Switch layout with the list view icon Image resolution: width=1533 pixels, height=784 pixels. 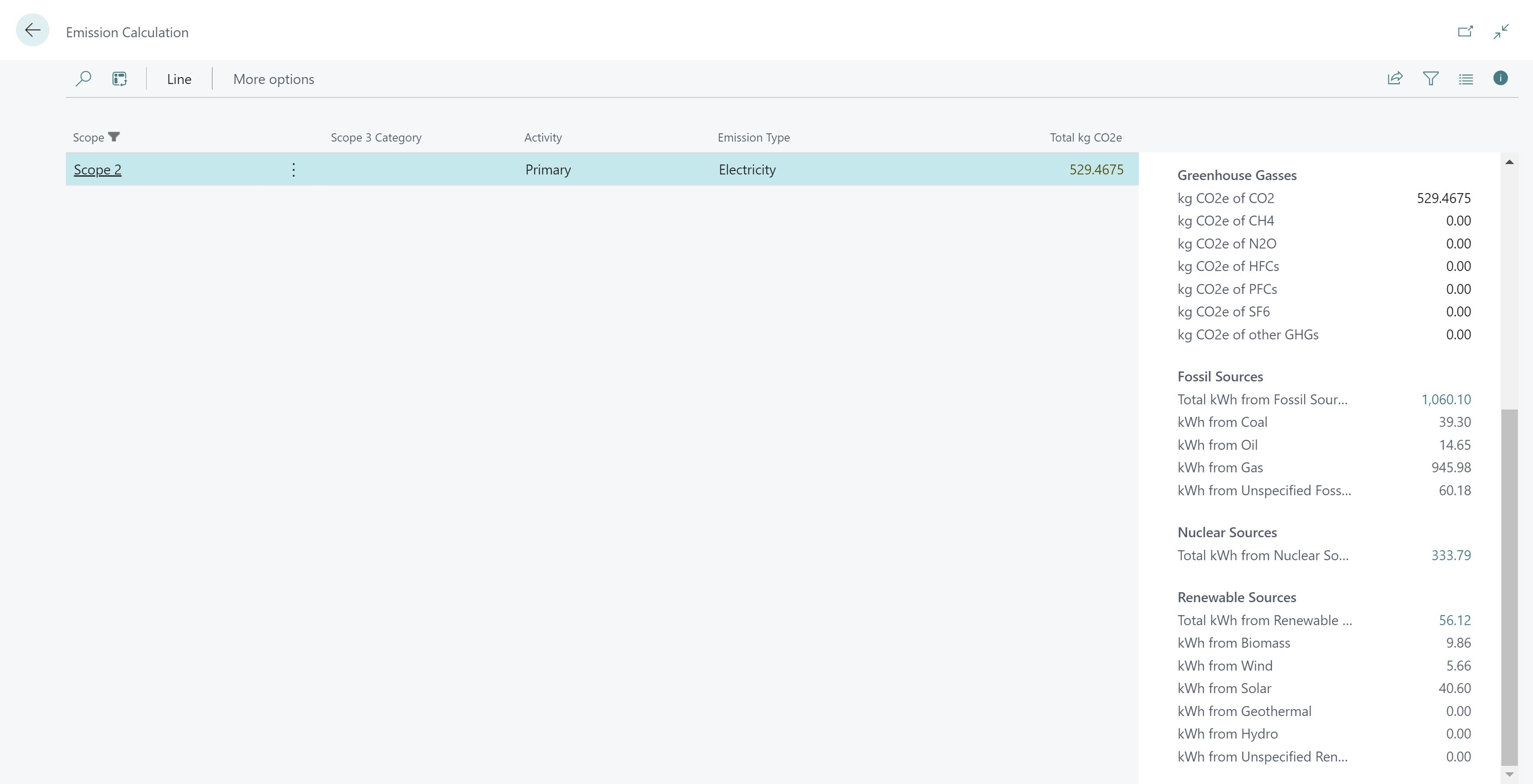[x=1466, y=78]
